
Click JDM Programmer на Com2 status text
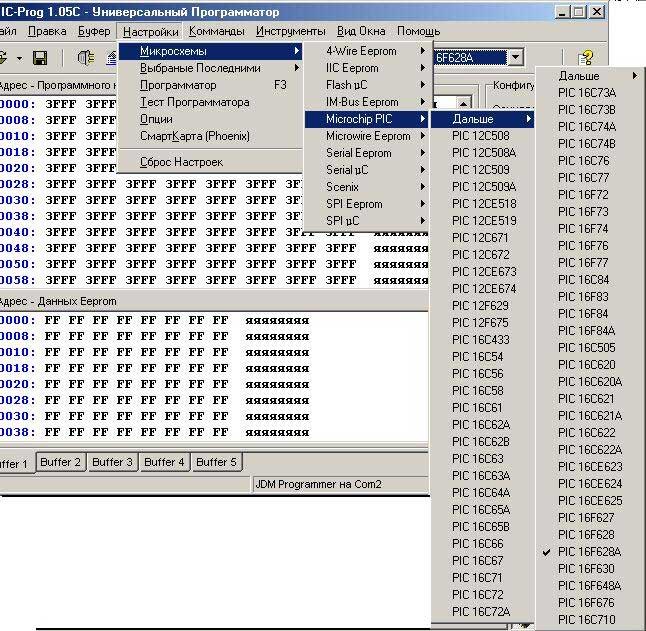[318, 484]
